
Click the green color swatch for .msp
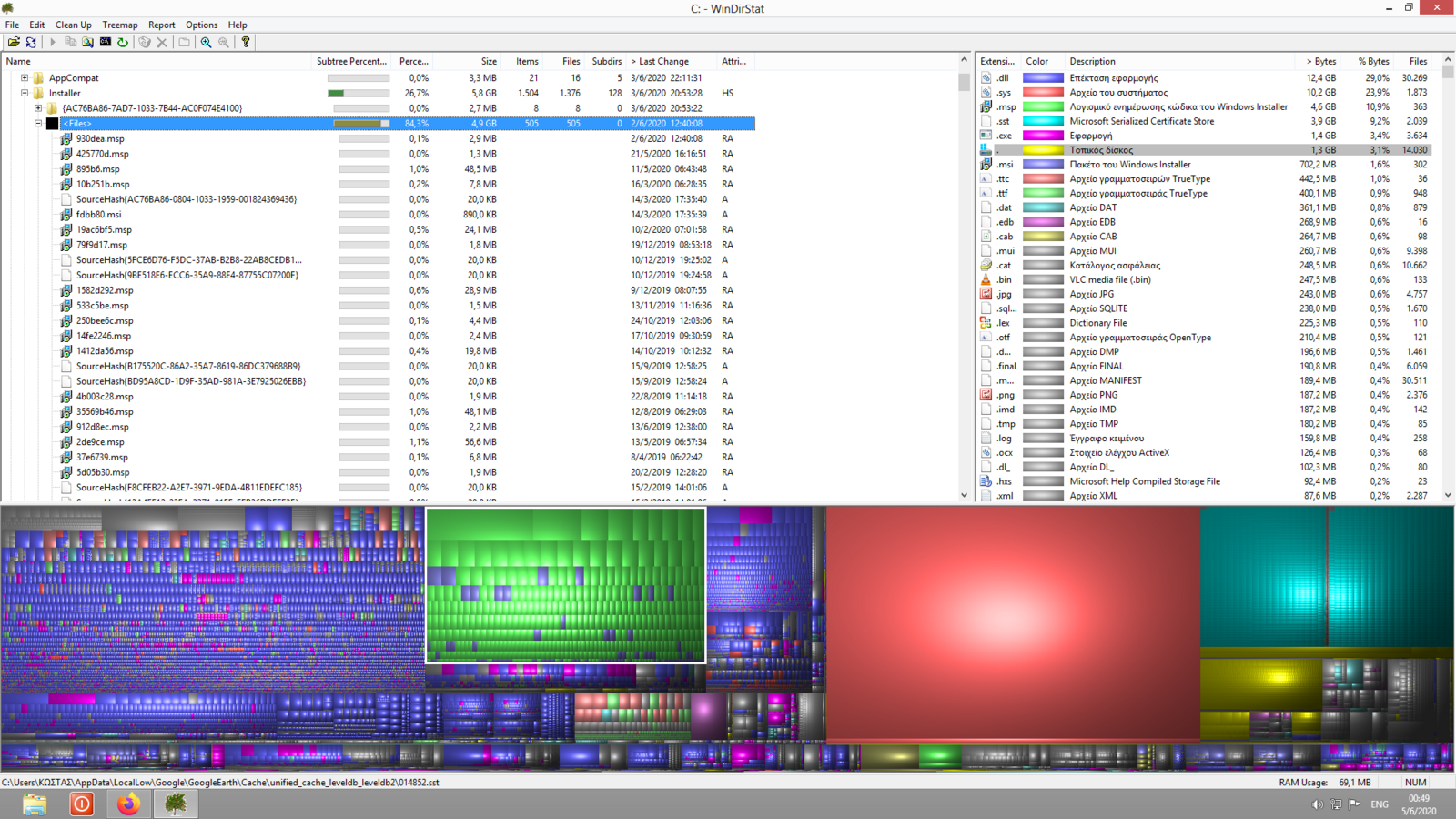tap(1043, 107)
